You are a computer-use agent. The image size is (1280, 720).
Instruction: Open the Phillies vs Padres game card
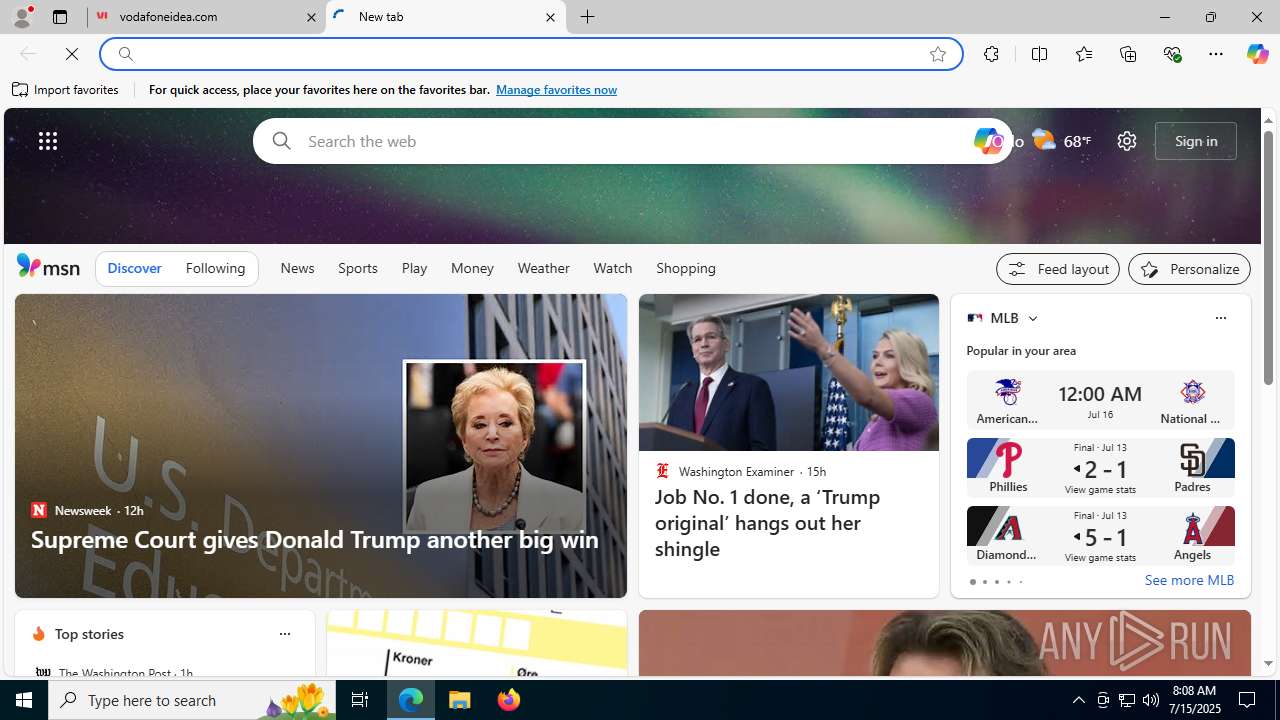pyautogui.click(x=1100, y=468)
